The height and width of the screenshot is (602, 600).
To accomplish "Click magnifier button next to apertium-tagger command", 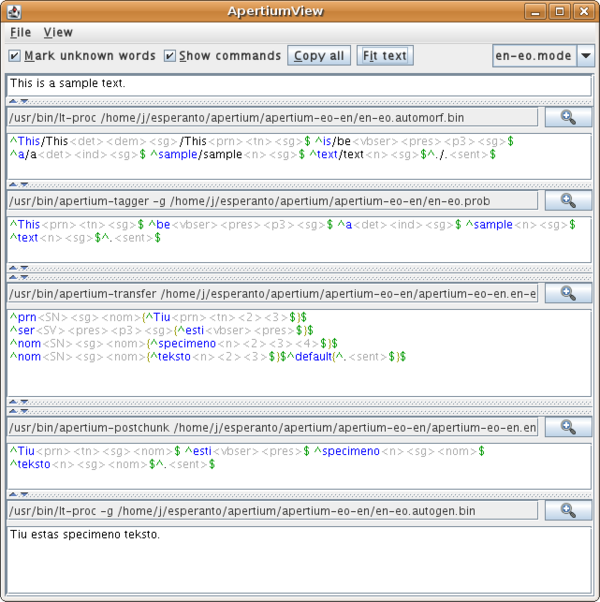I will [568, 200].
